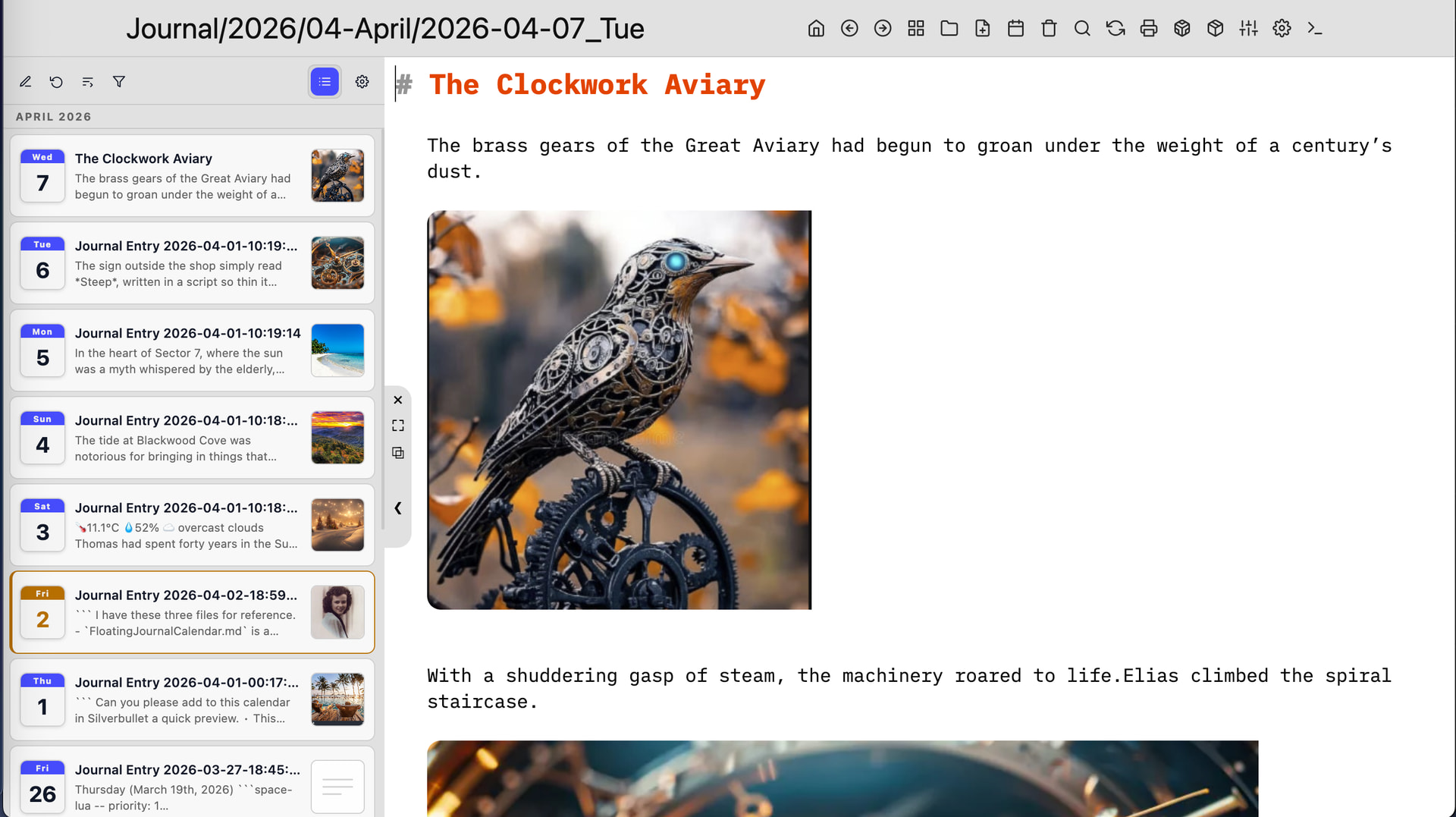
Task: Open the filter funnel in journal sidebar
Action: 119,82
